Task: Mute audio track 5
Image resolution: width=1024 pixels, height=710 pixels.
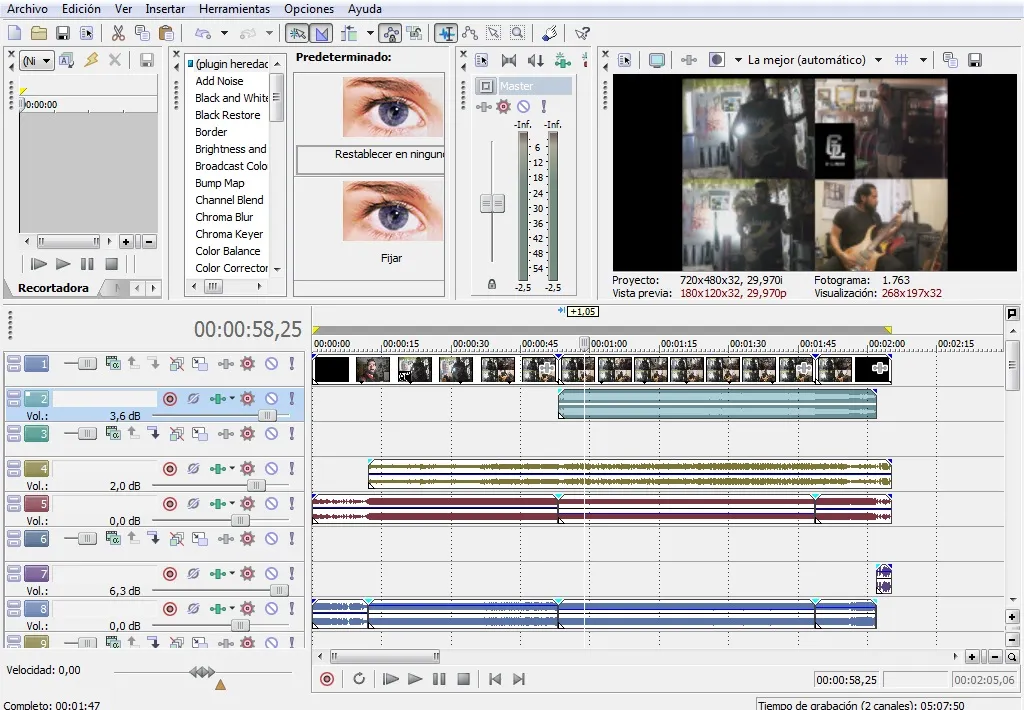Action: tap(271, 504)
